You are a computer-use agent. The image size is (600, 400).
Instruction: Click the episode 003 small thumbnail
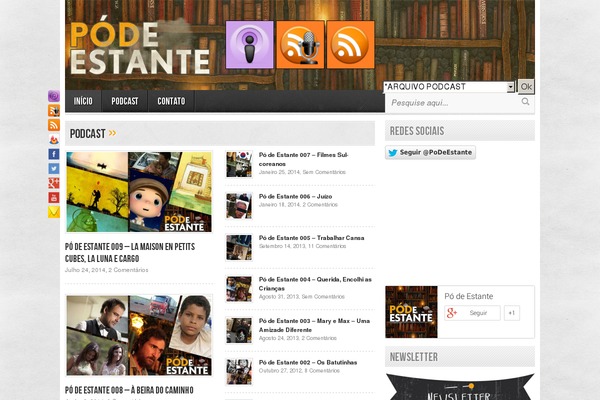click(x=239, y=330)
